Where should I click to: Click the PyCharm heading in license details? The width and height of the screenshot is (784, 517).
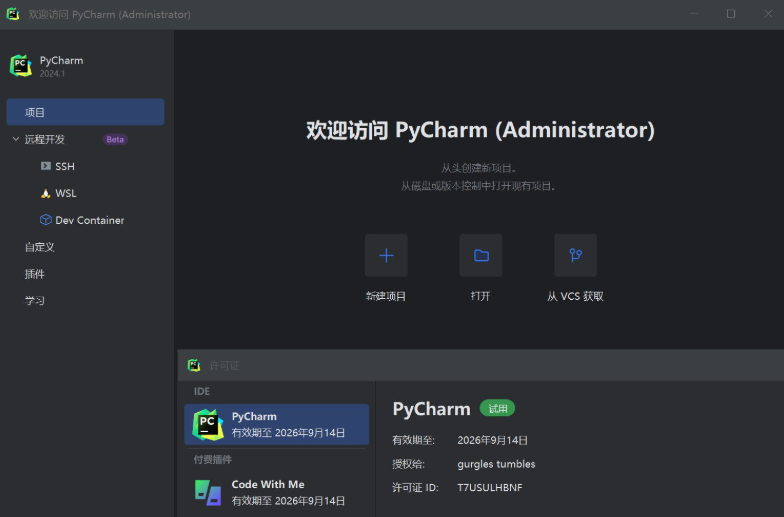[432, 409]
